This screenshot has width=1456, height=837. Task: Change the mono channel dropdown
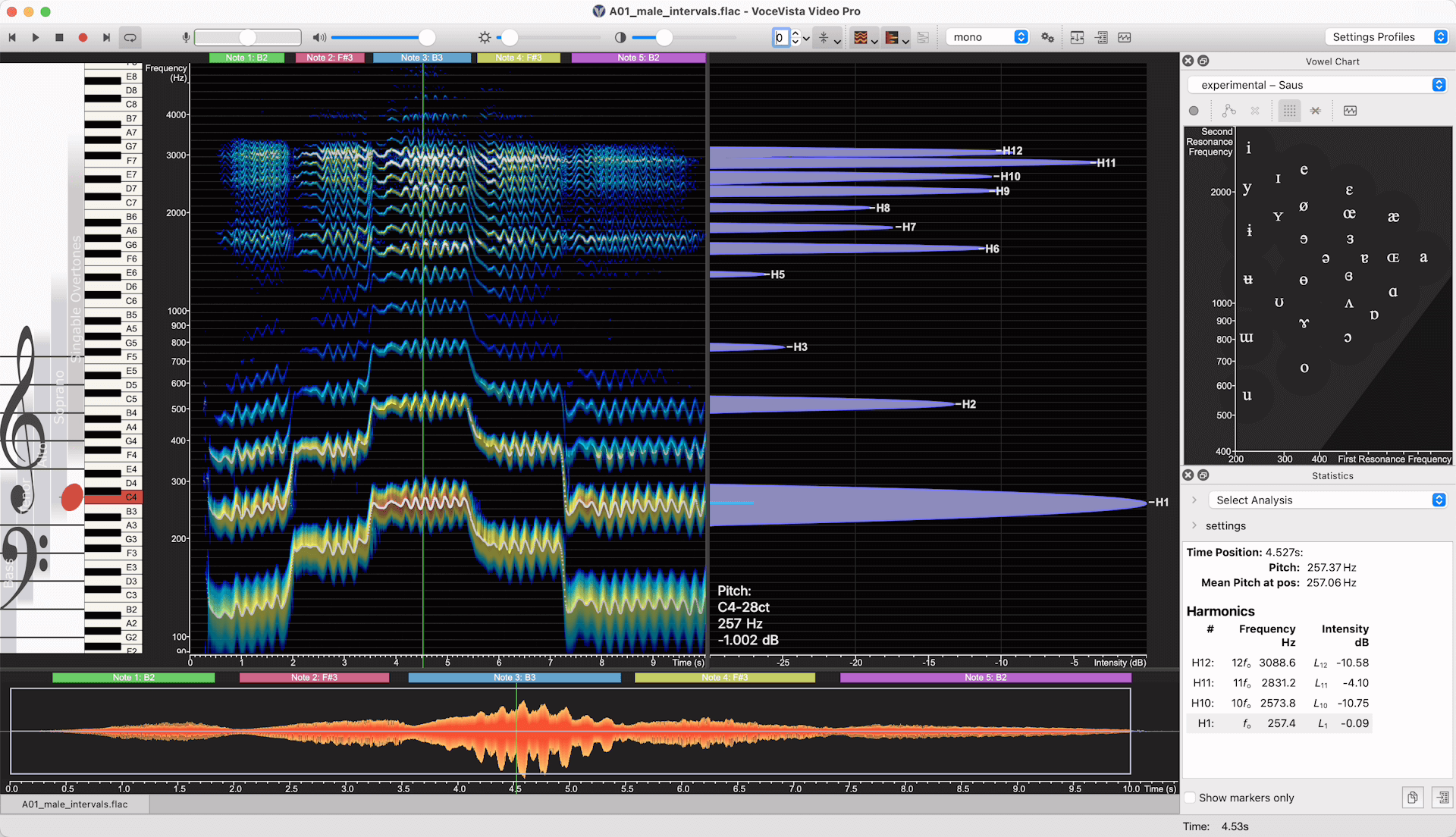(987, 36)
